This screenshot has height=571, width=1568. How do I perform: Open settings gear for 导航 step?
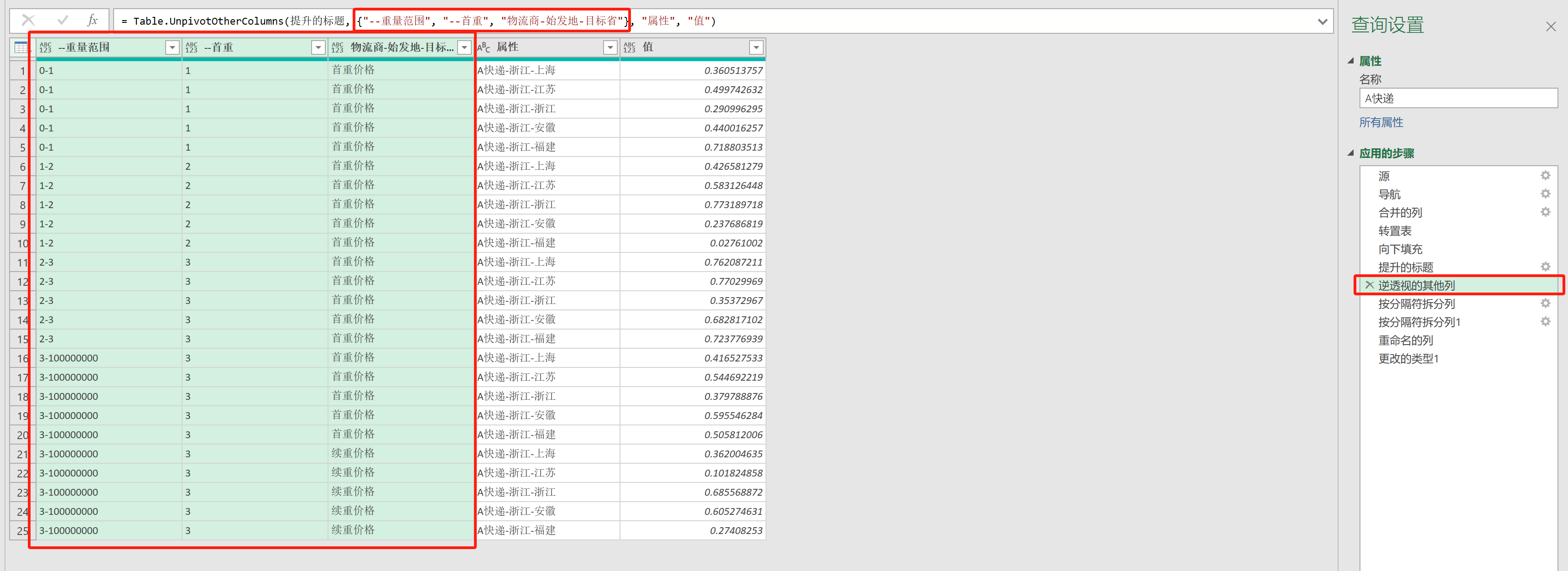[x=1545, y=194]
